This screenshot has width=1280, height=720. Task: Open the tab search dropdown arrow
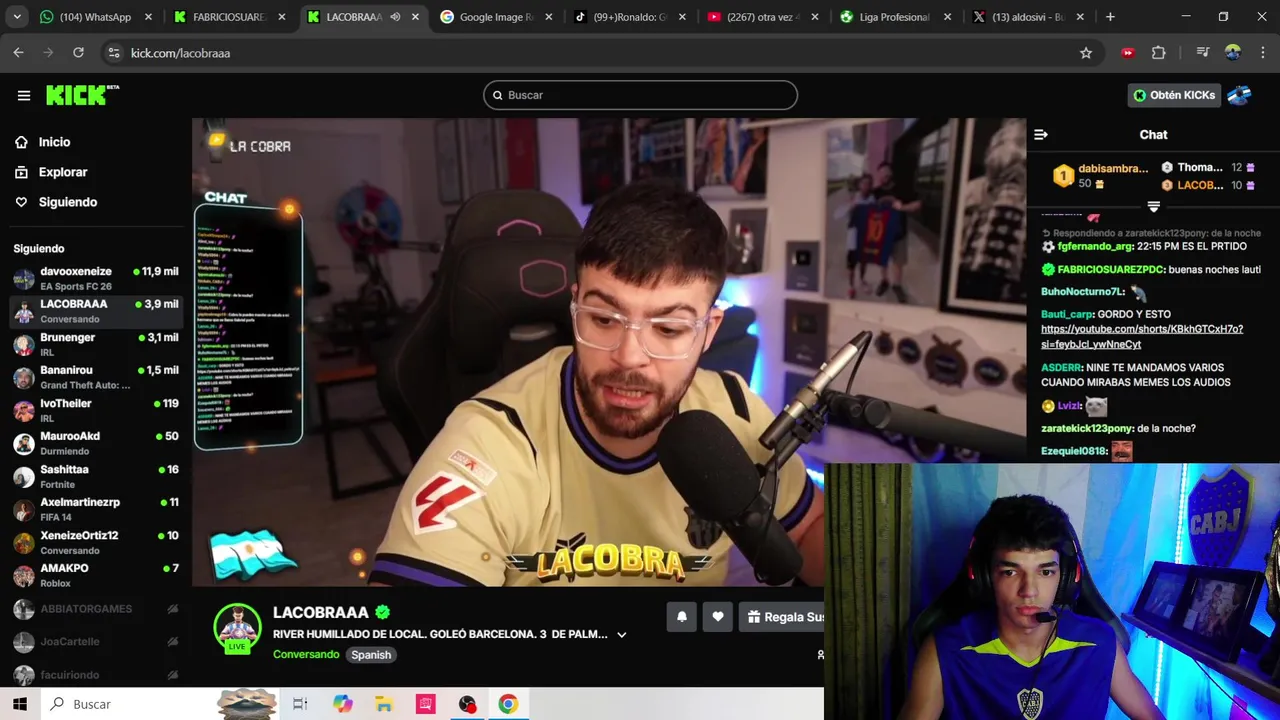coord(17,17)
